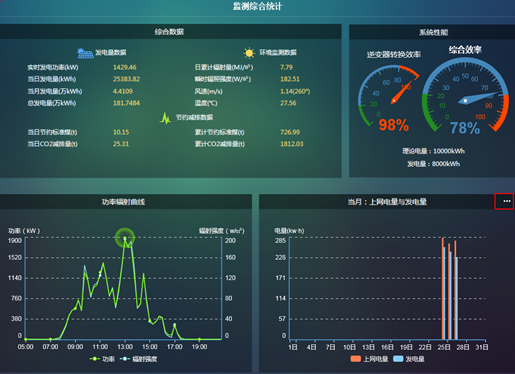Screen dimensions: 515x374
Task: Toggle the blue 发电量 legend series
Action: tap(409, 359)
